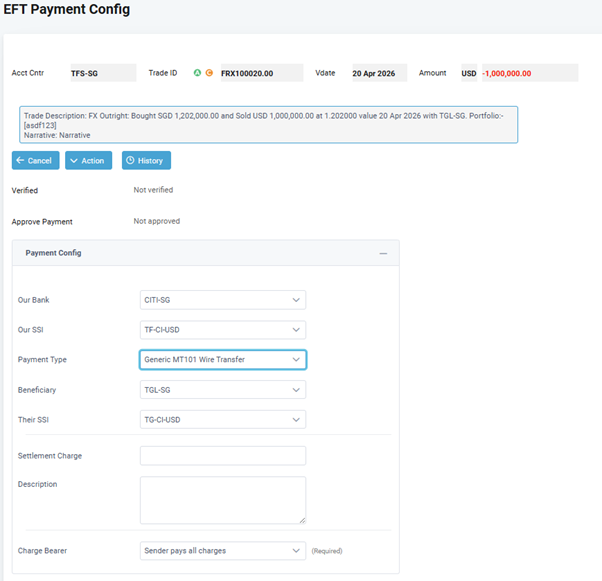Click into the Settlement Charge field
602x581 pixels.
point(223,456)
